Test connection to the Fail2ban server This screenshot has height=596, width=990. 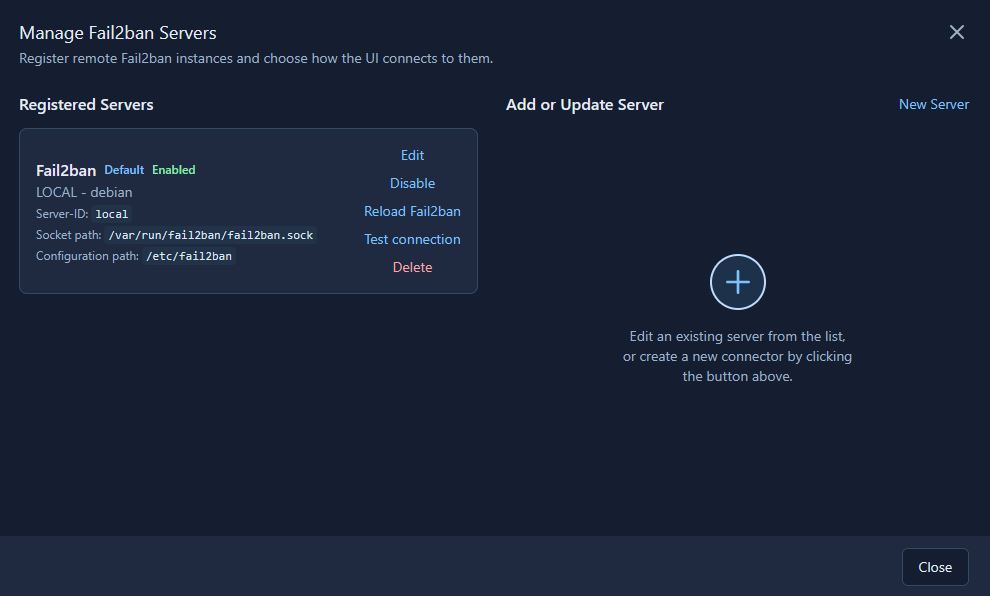(x=412, y=239)
